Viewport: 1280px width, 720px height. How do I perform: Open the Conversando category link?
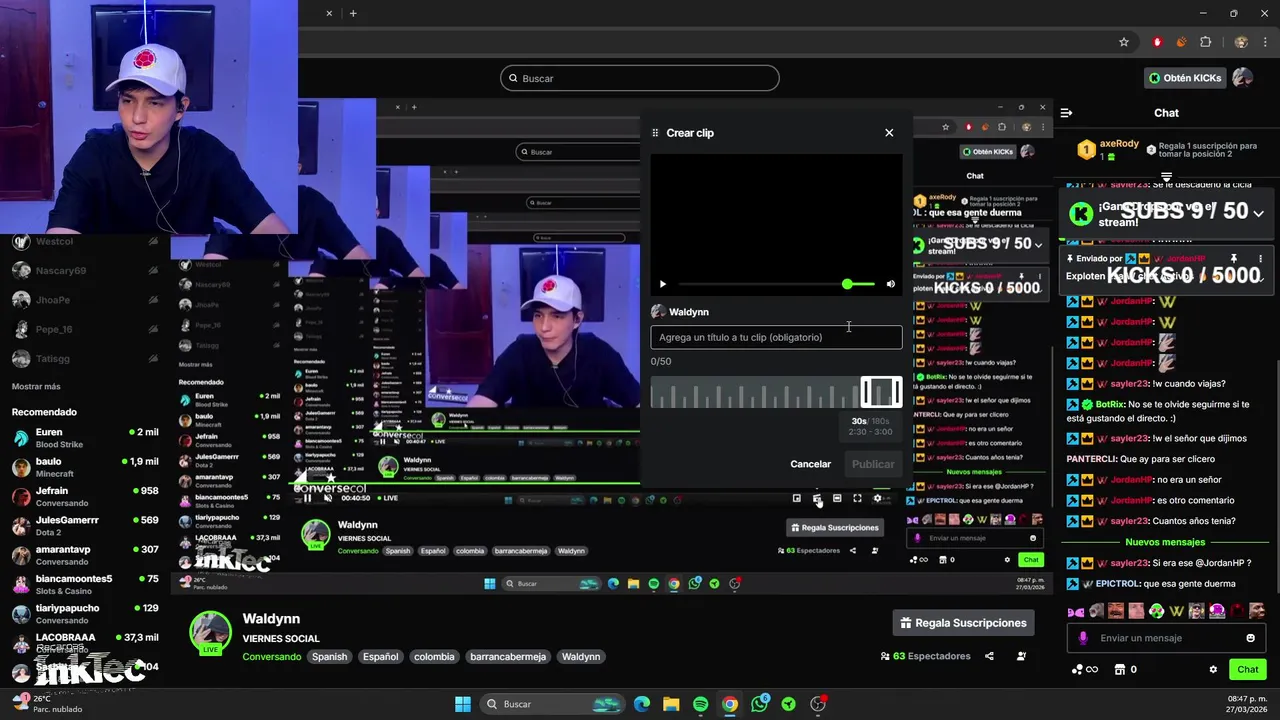click(271, 657)
